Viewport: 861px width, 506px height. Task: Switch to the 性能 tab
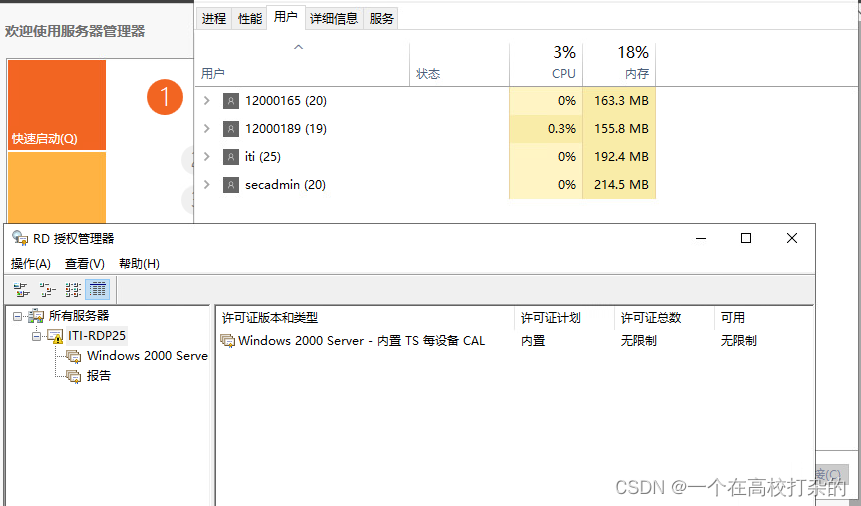pyautogui.click(x=250, y=19)
